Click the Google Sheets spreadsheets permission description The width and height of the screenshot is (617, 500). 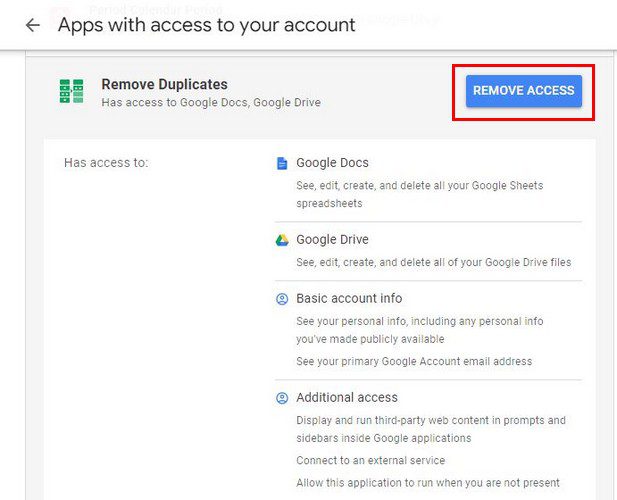pos(419,194)
